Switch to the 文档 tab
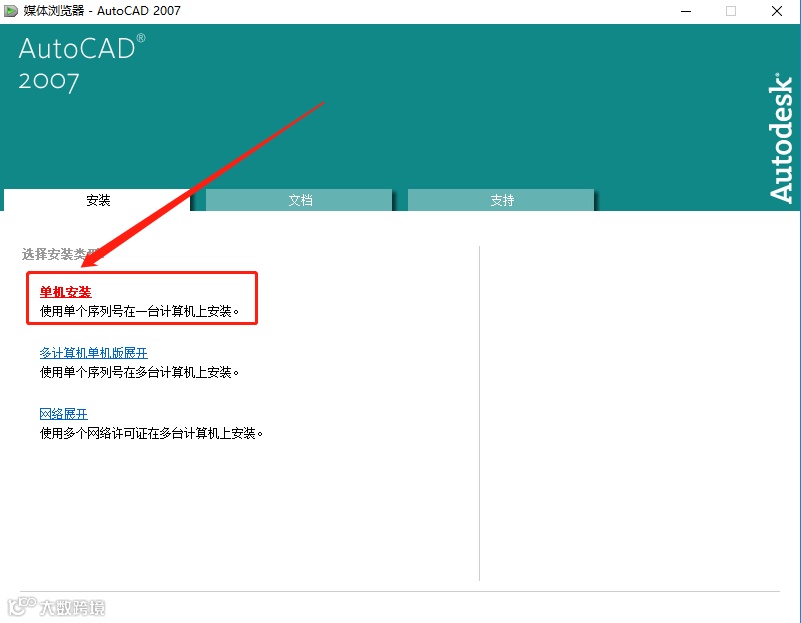Viewport: 801px width, 623px height. click(x=299, y=200)
